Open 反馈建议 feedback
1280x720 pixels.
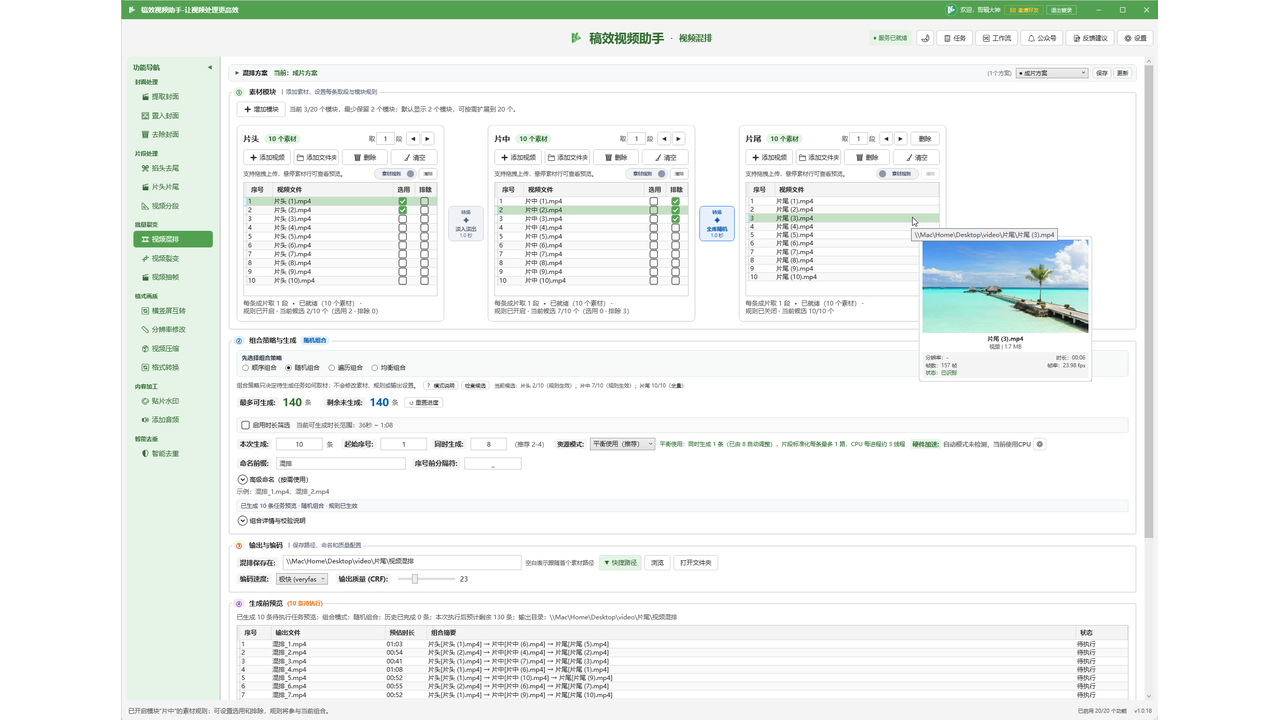[x=1091, y=38]
